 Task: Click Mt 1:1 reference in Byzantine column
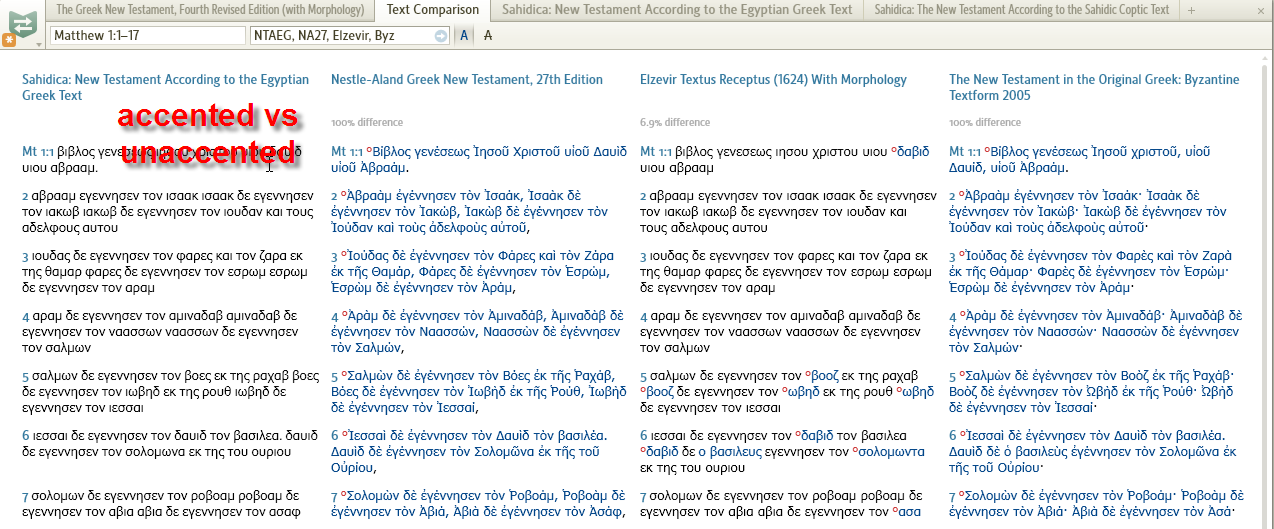(966, 152)
